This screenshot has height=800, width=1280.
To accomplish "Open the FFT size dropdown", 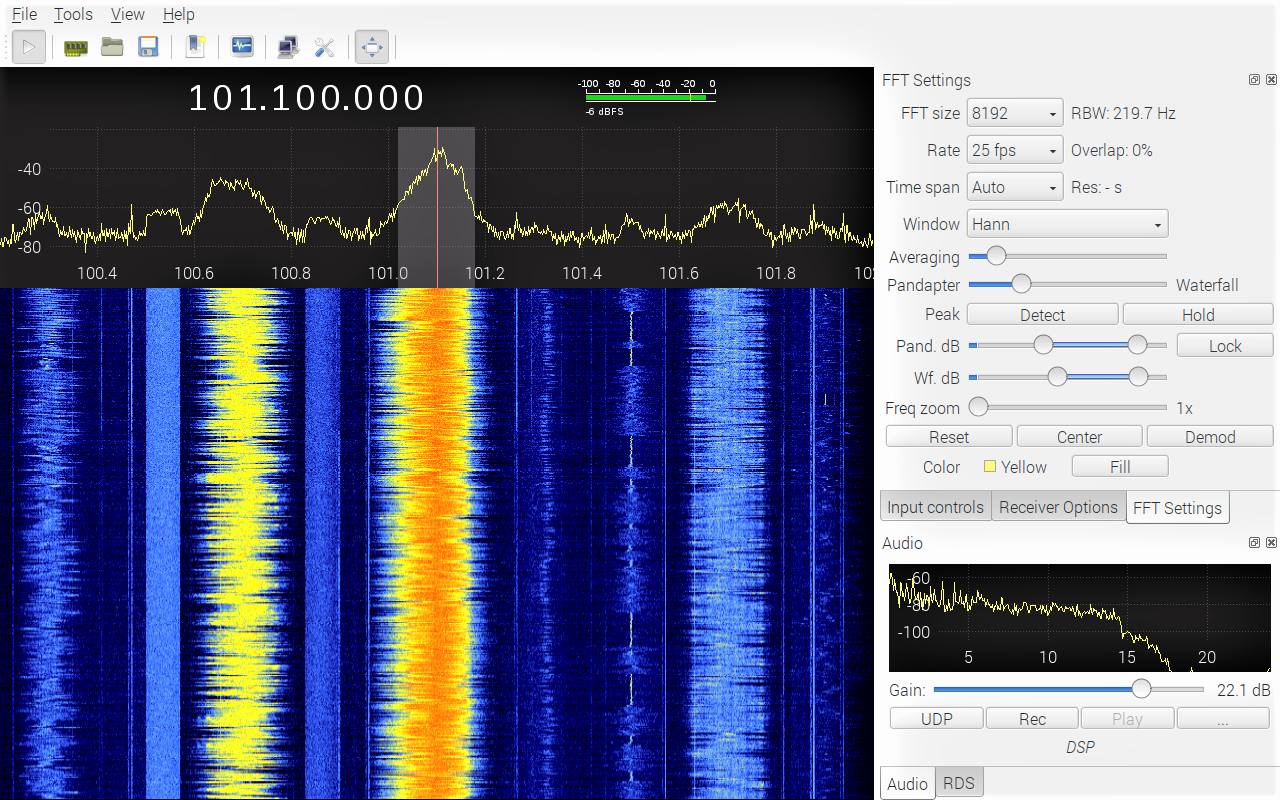I will (x=1014, y=114).
